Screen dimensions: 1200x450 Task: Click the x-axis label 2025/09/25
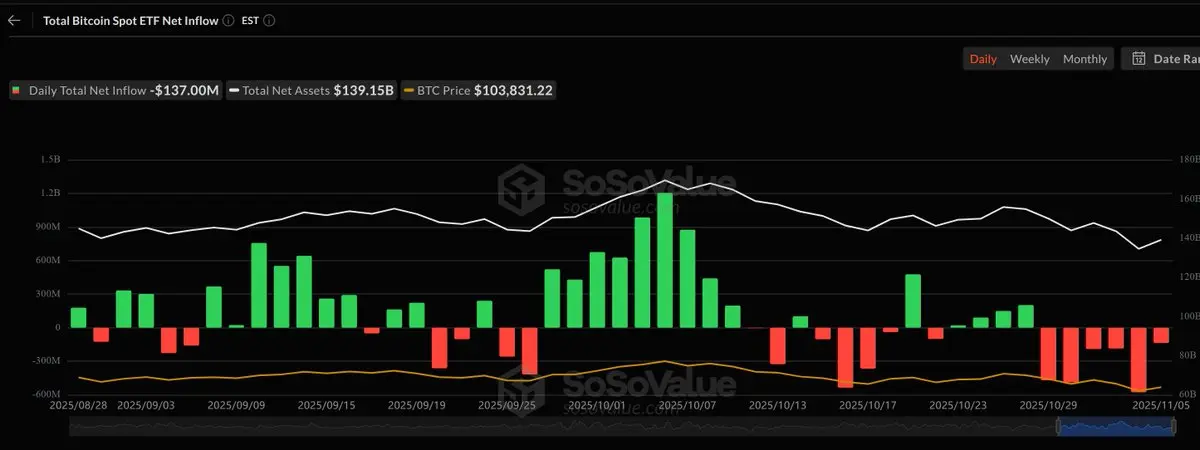pos(506,406)
